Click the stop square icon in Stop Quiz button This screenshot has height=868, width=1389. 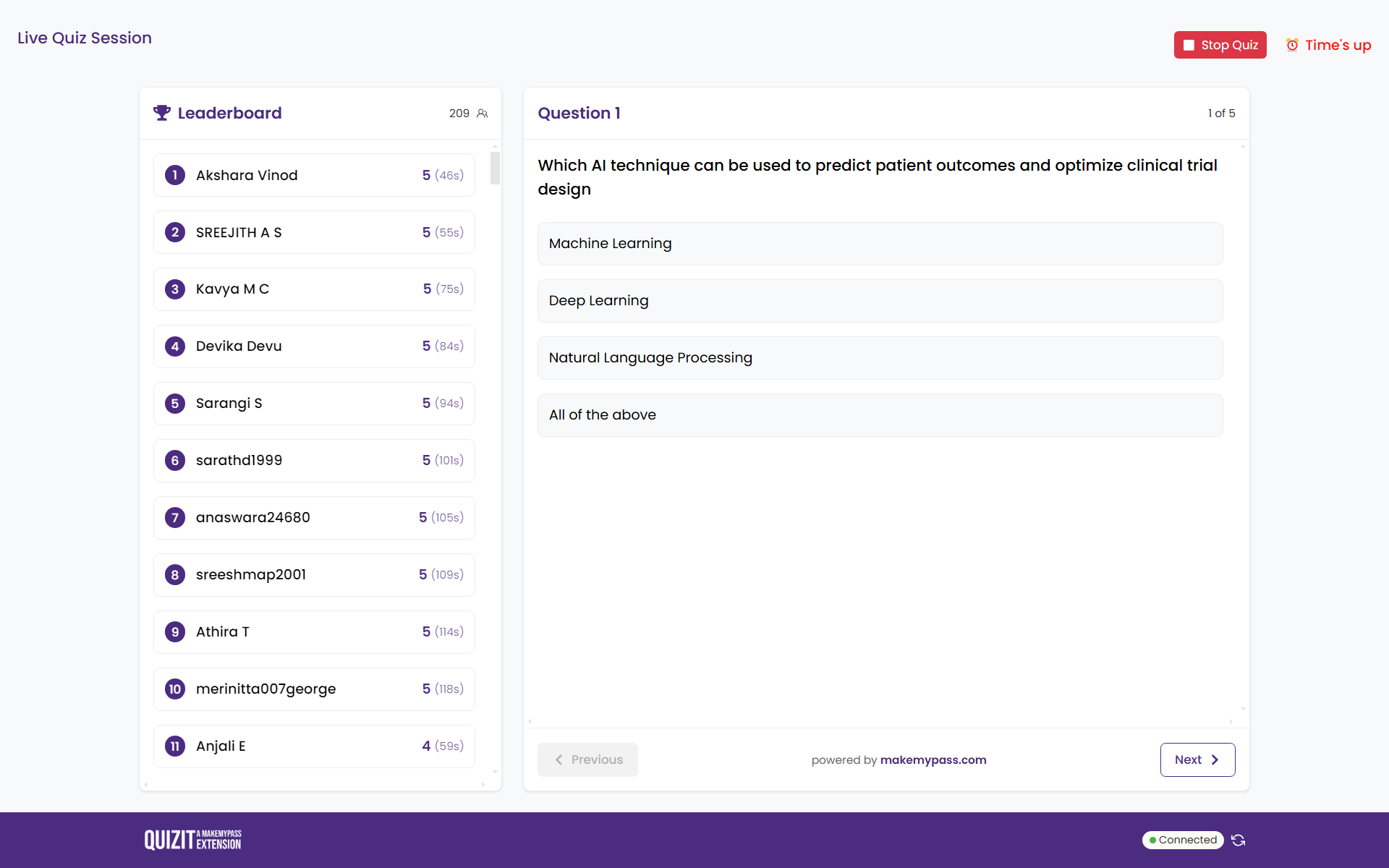click(1189, 45)
